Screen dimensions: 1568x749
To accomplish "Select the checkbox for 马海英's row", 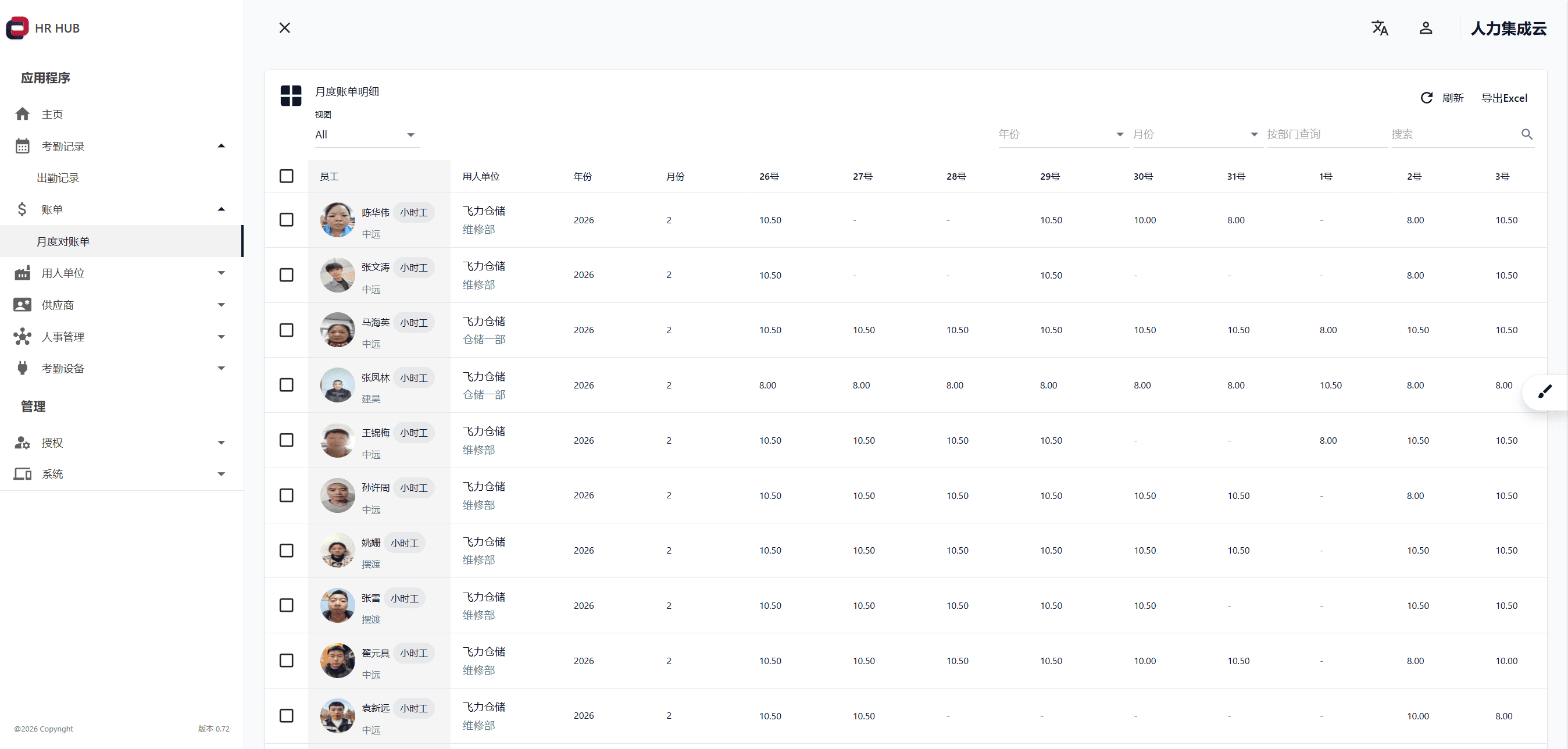I will point(286,330).
